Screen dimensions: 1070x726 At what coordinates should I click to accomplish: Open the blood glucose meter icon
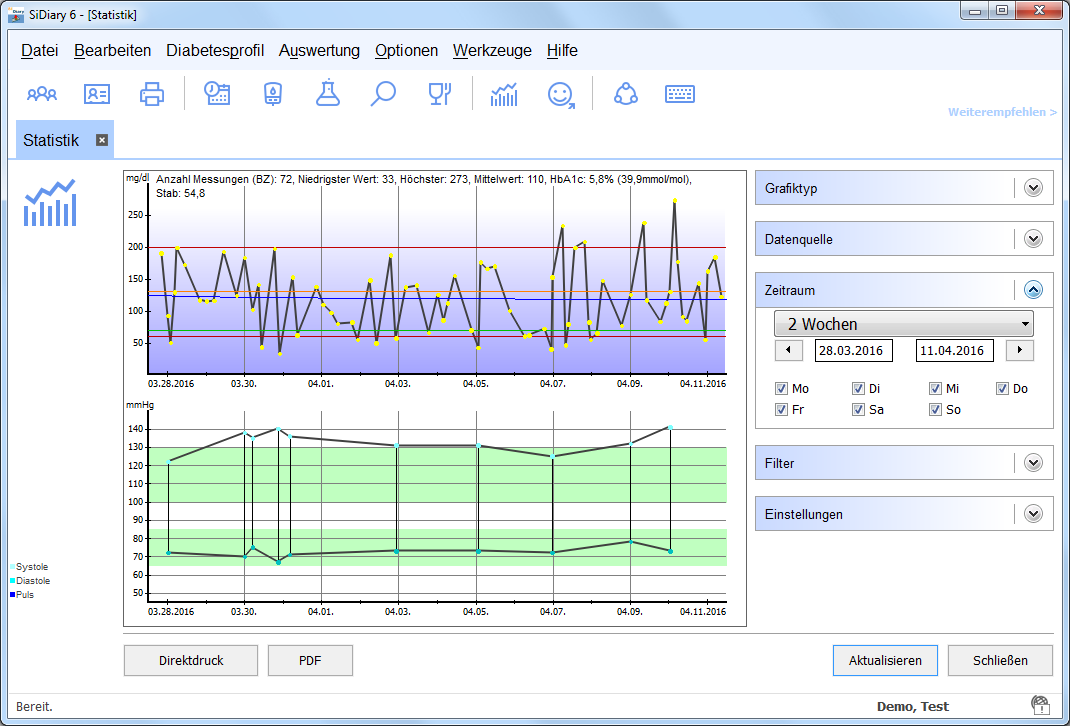[272, 94]
